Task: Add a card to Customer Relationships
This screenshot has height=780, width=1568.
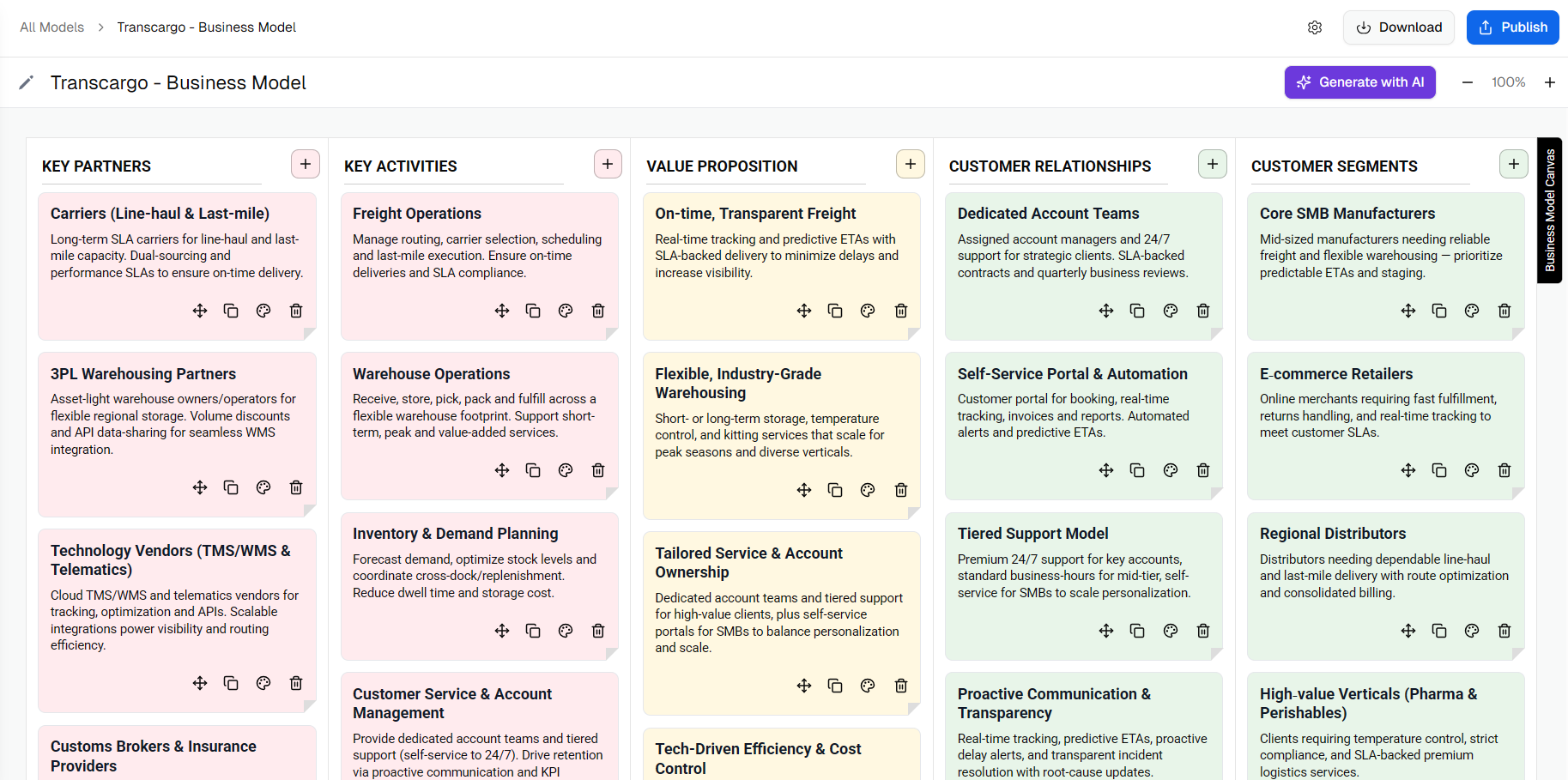Action: click(1213, 164)
